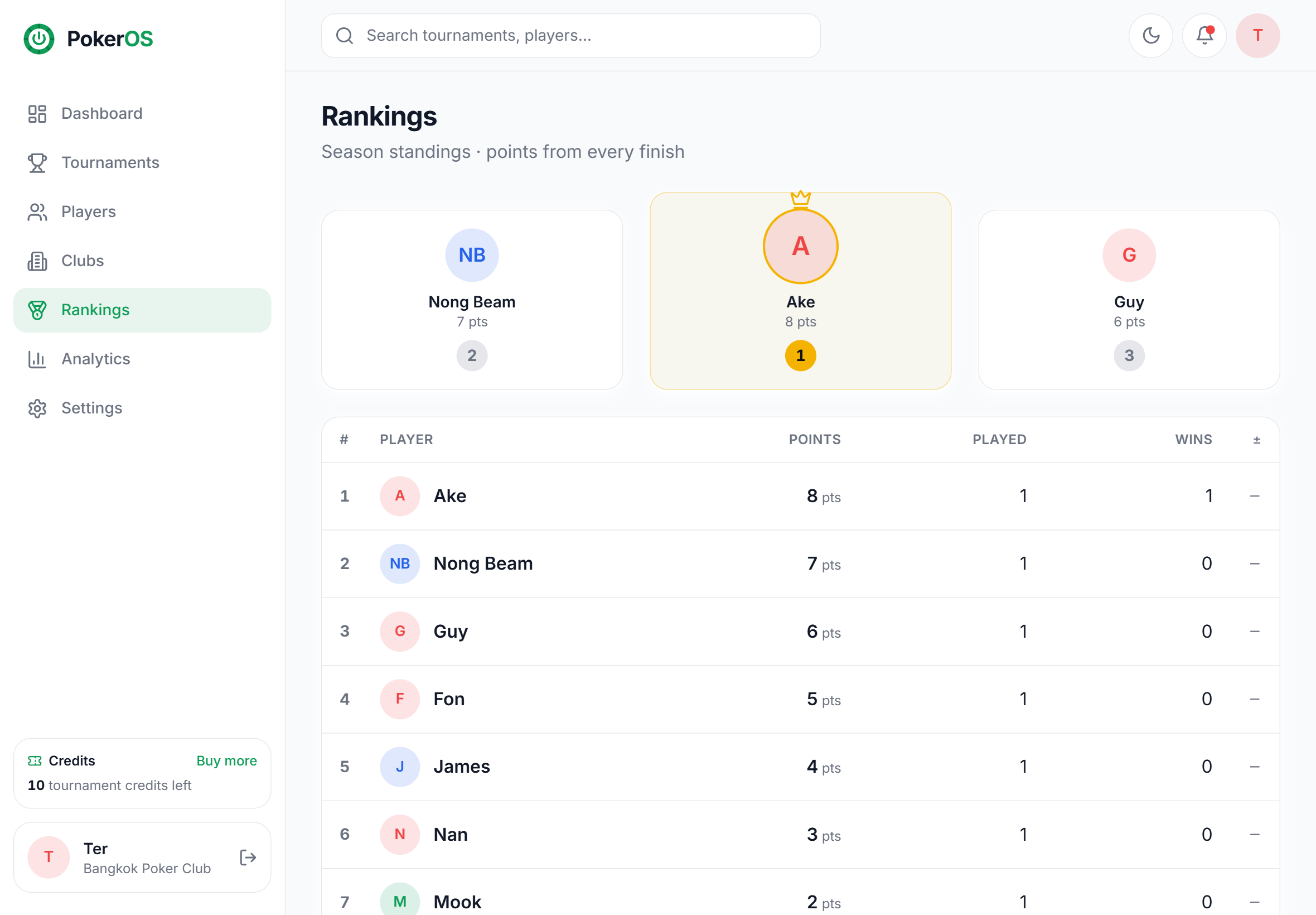1316x915 pixels.
Task: Select the Rankings menu item
Action: pos(142,310)
